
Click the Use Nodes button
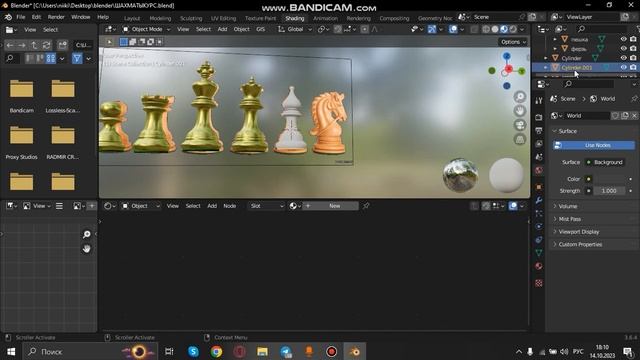(x=594, y=145)
